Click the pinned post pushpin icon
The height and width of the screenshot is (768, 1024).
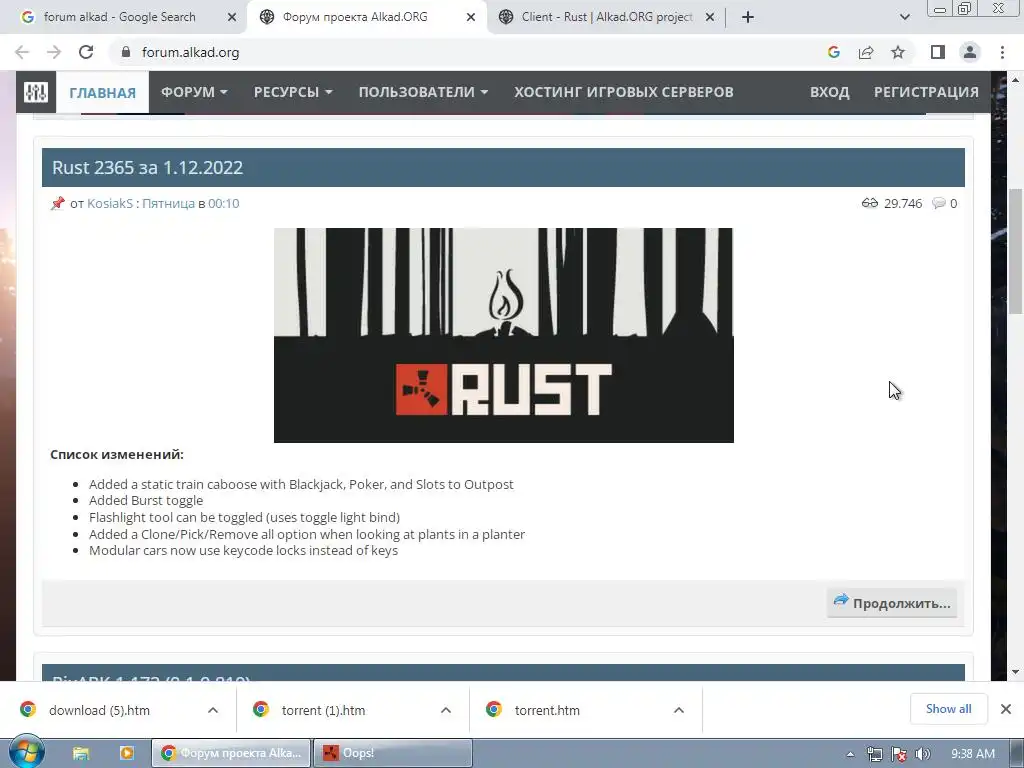pos(57,203)
